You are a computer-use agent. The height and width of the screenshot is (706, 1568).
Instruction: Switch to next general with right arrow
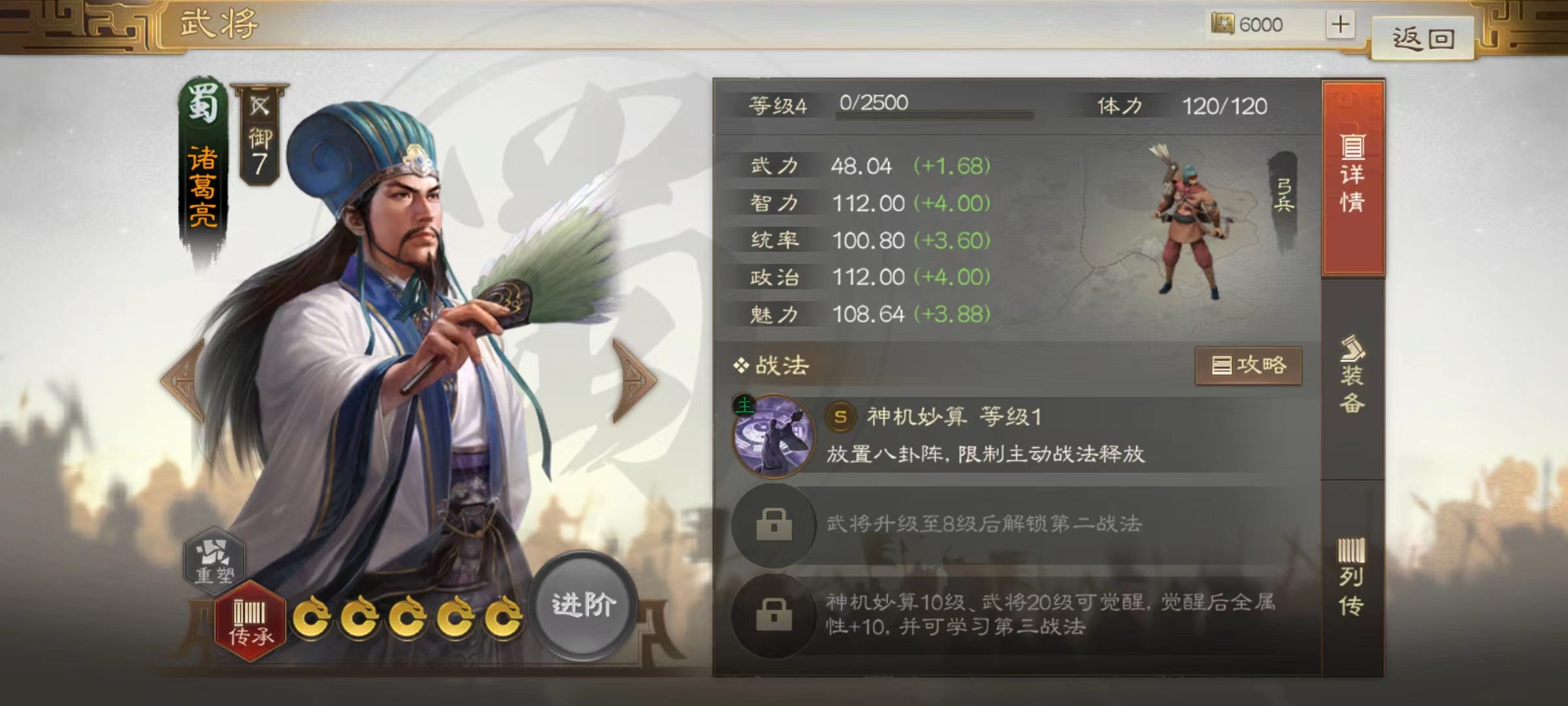[x=634, y=380]
